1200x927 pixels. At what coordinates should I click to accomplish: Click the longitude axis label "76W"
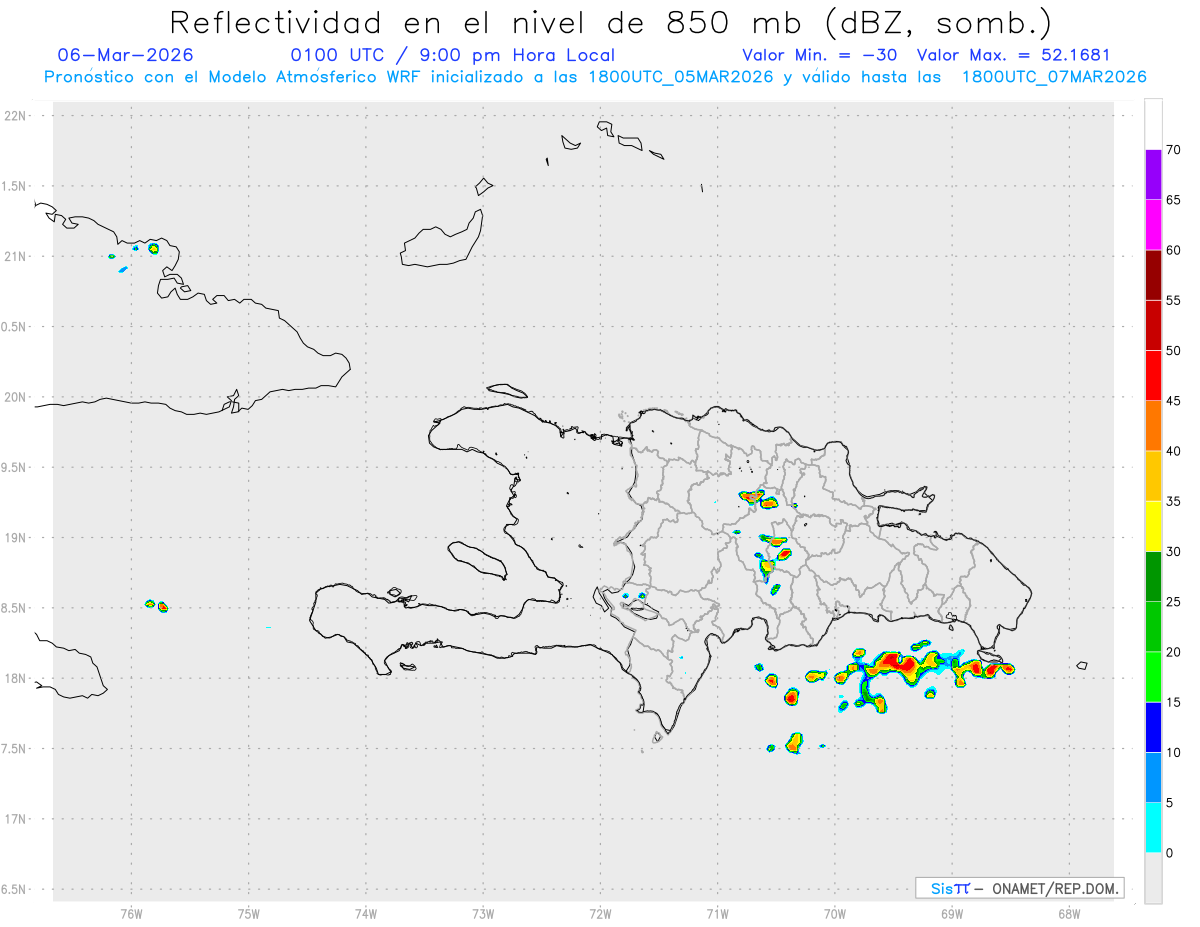click(131, 914)
